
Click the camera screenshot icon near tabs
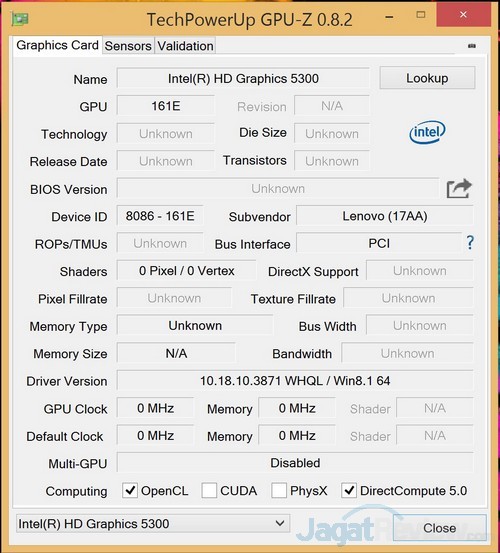(x=471, y=46)
